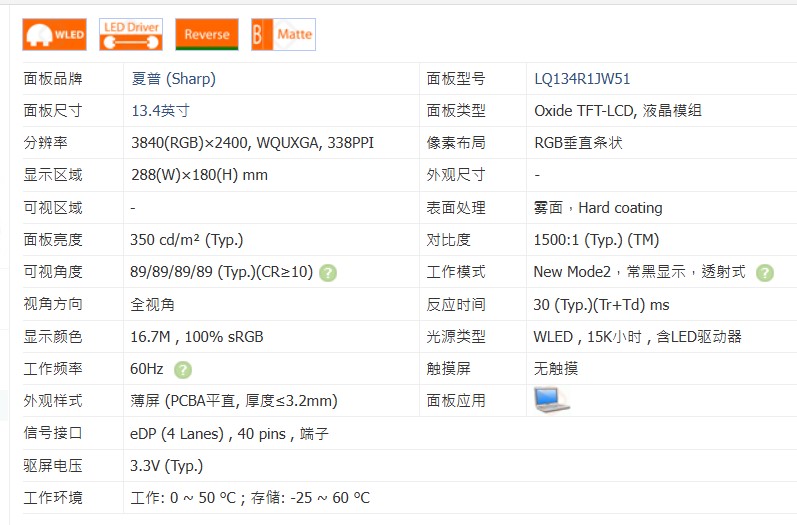The width and height of the screenshot is (797, 525).
Task: Click the 350 cd/m² brightness value
Action: (186, 240)
